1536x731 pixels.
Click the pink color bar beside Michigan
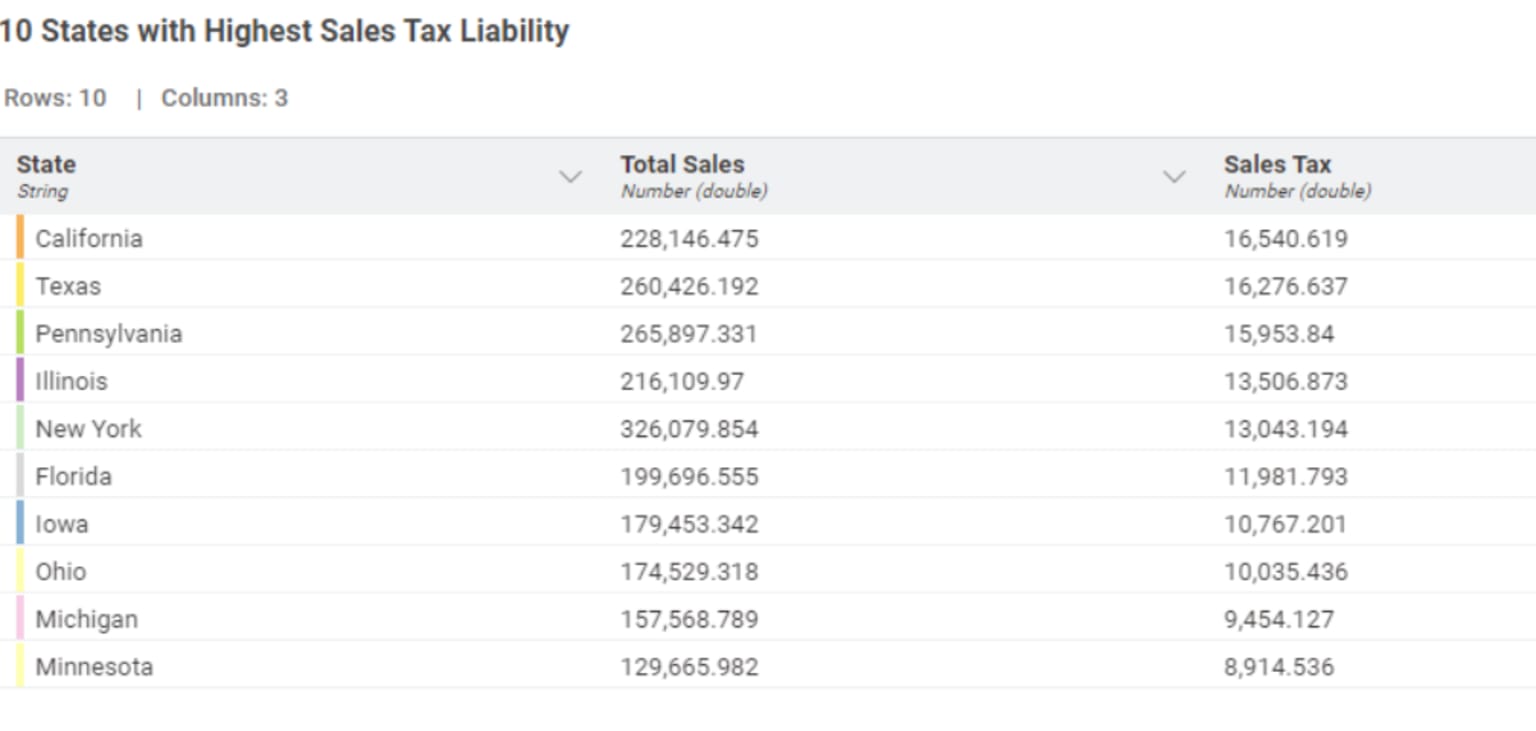click(20, 618)
